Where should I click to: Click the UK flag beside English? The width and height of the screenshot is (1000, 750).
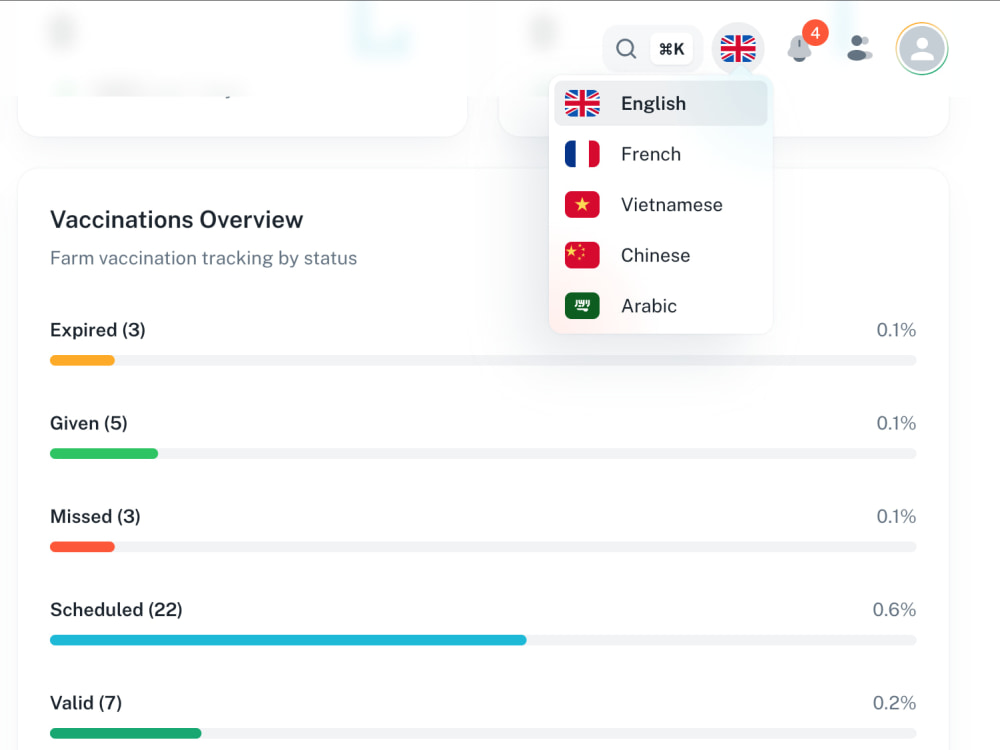[582, 103]
